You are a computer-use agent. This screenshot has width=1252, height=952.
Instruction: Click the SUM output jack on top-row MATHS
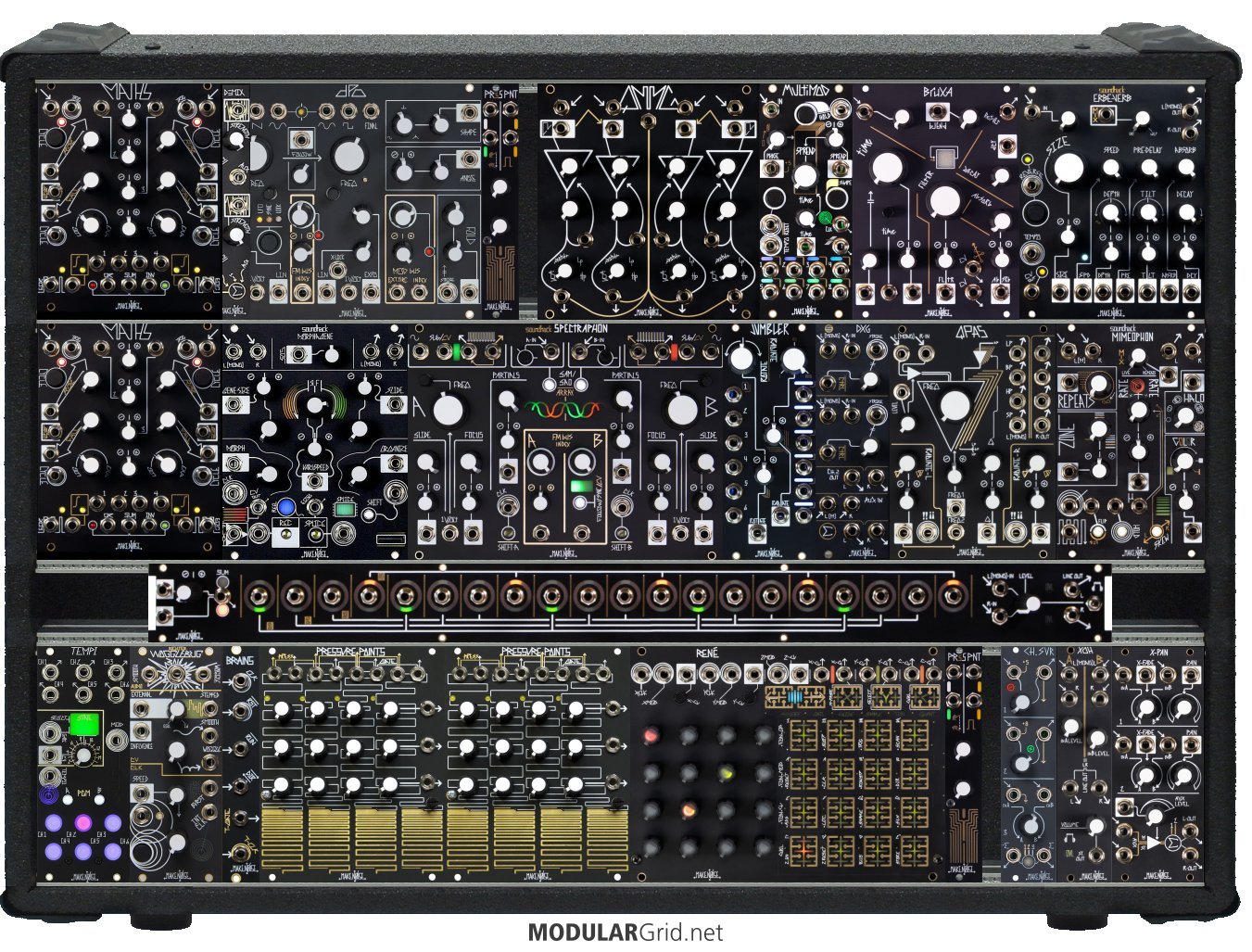pyautogui.click(x=131, y=286)
